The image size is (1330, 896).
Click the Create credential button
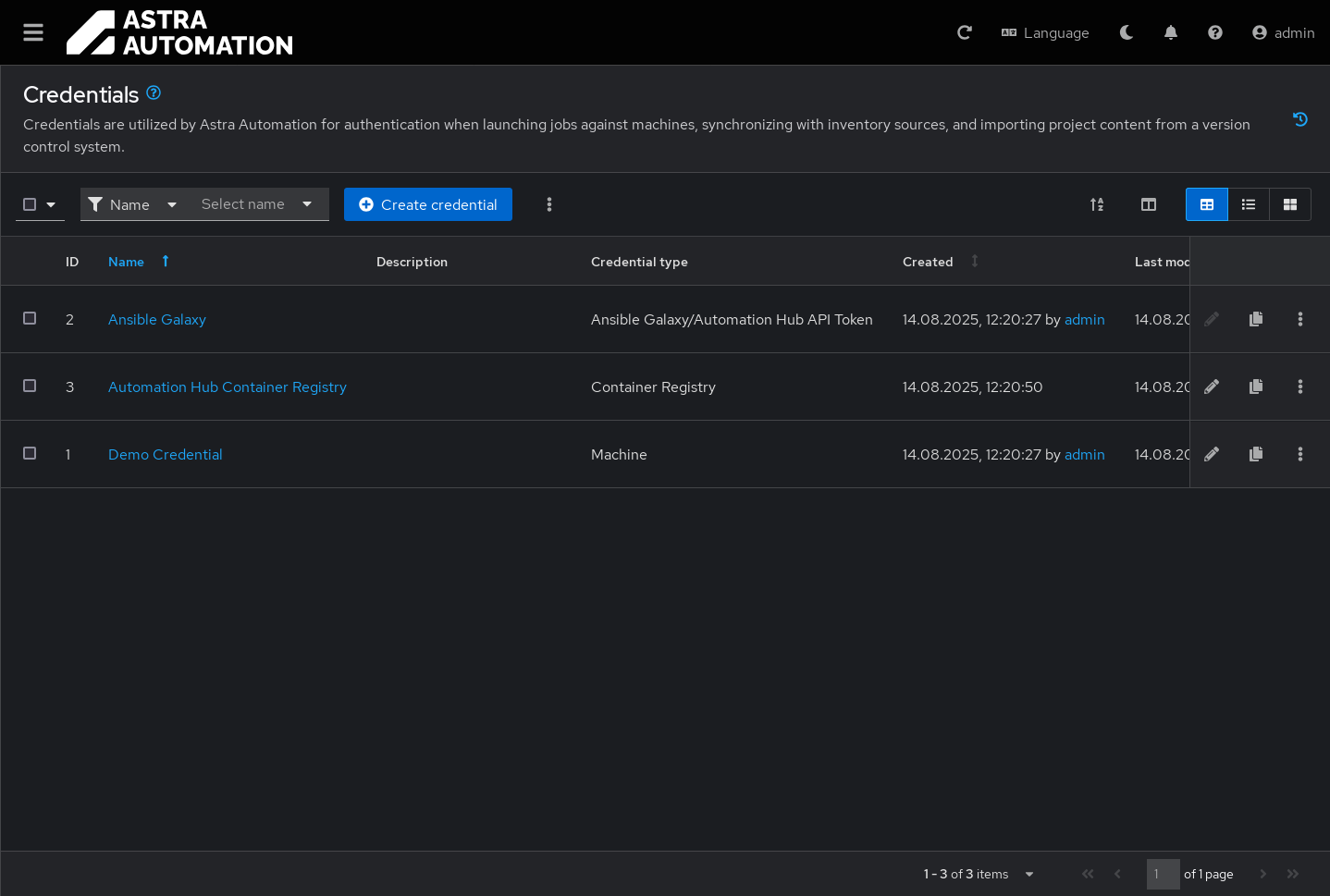(x=427, y=204)
